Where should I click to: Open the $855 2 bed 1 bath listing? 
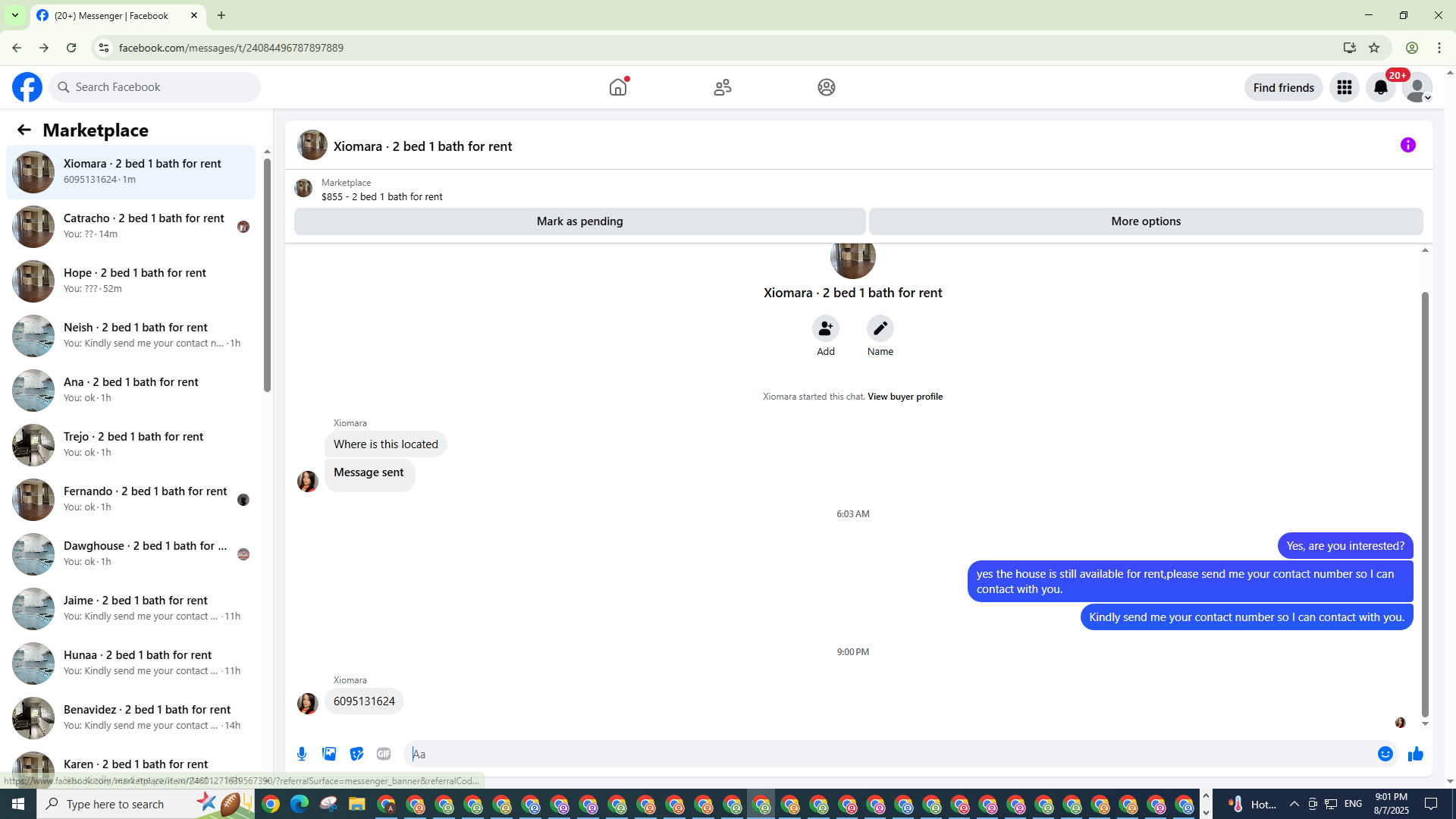pos(382,196)
